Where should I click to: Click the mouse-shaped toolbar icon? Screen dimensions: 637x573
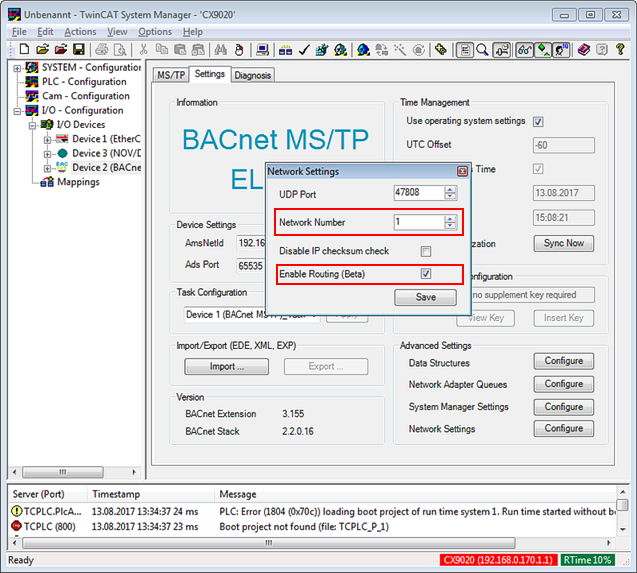click(x=239, y=50)
